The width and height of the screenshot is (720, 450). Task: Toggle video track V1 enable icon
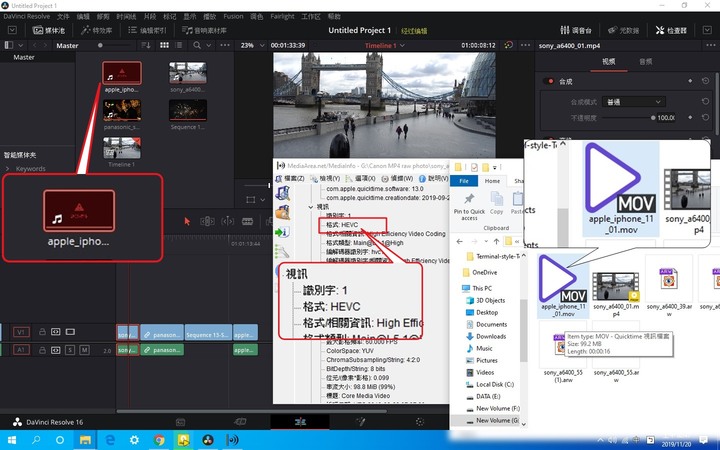pyautogui.click(x=70, y=332)
